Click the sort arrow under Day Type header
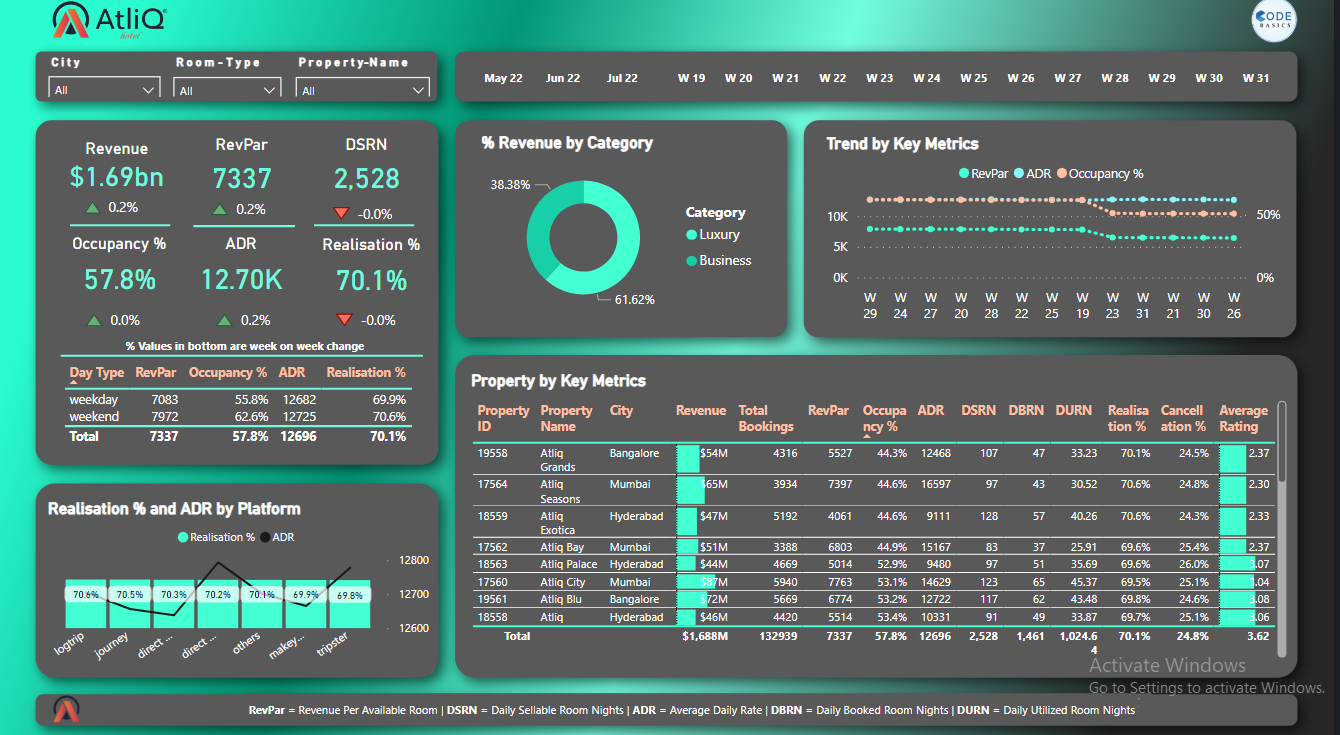This screenshot has height=735, width=1340. [74, 383]
